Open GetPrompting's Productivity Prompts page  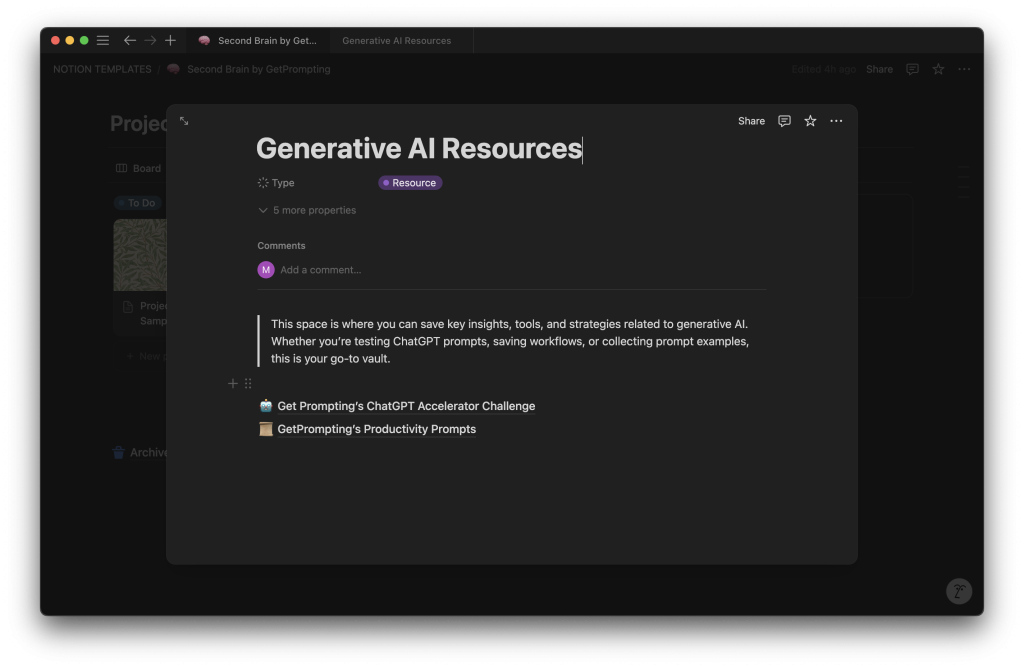pos(376,429)
